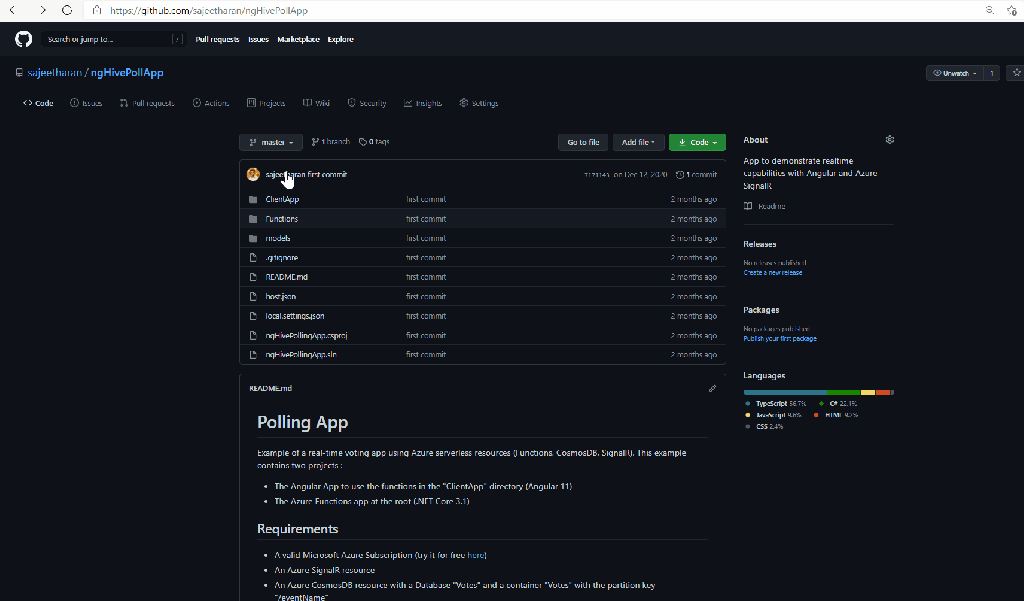Viewport: 1024px width, 601px height.
Task: Click the green C# segment of languages bar
Action: pyautogui.click(x=844, y=393)
